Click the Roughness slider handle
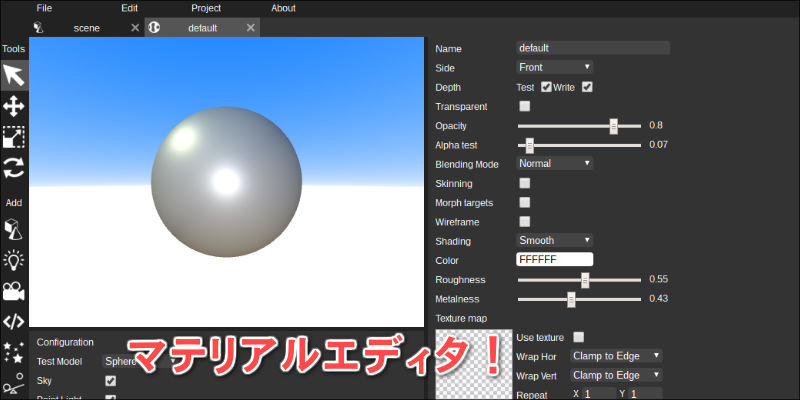Viewport: 800px width, 400px height. 585,280
